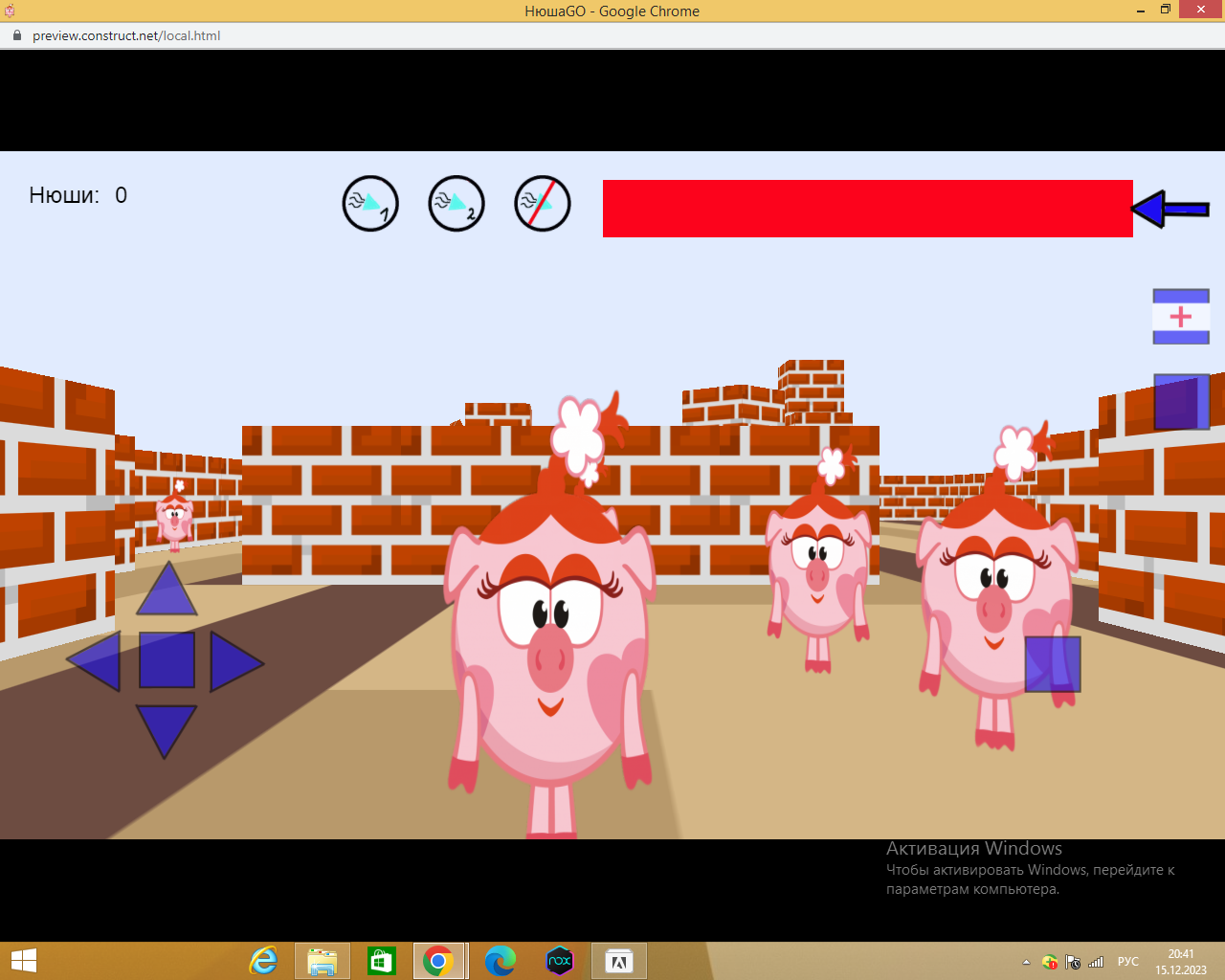This screenshot has height=980, width=1225.
Task: Click the small distant pig on the left
Action: coord(174,518)
